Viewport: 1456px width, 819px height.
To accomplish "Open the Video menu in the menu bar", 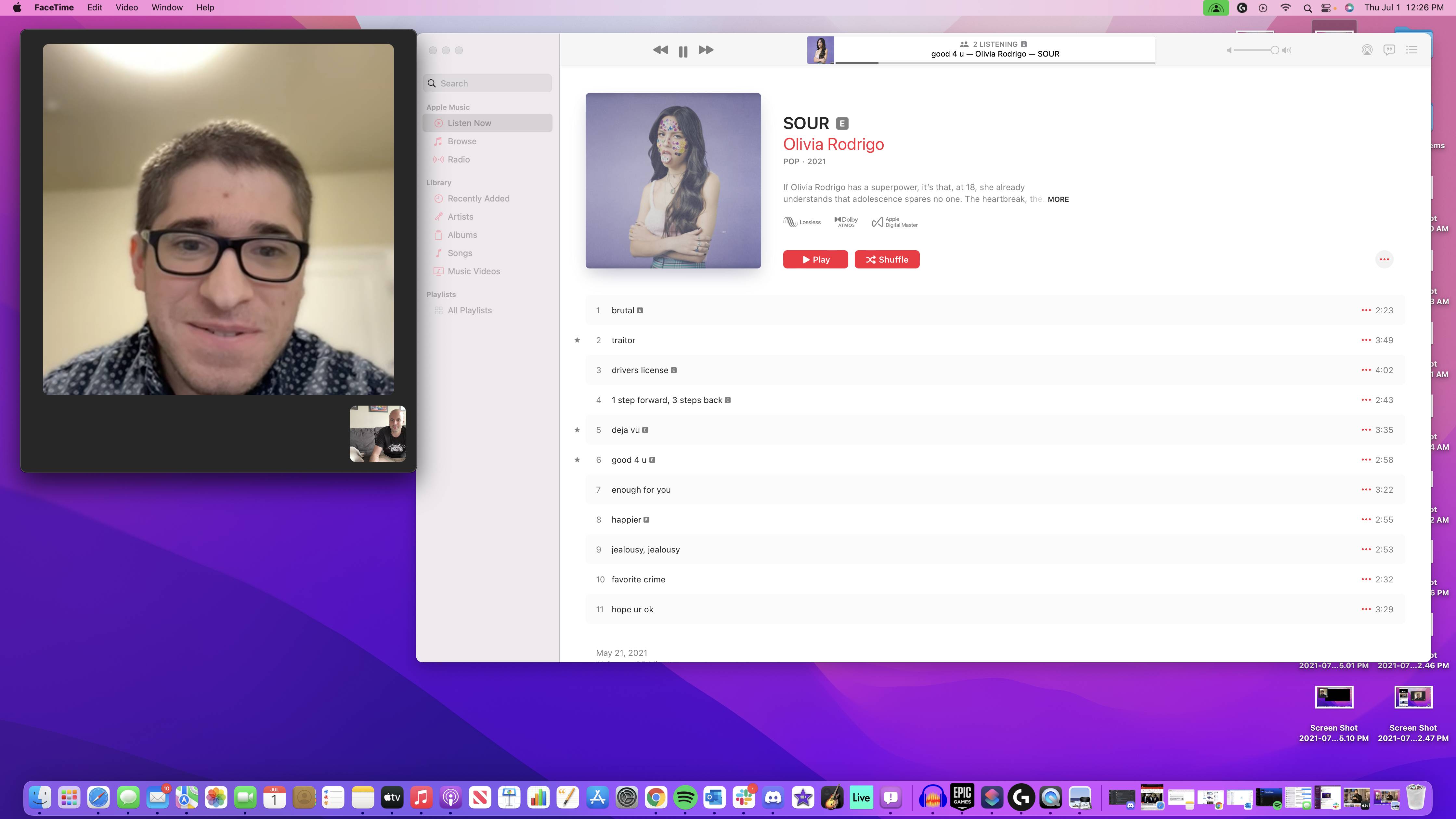I will pyautogui.click(x=127, y=7).
